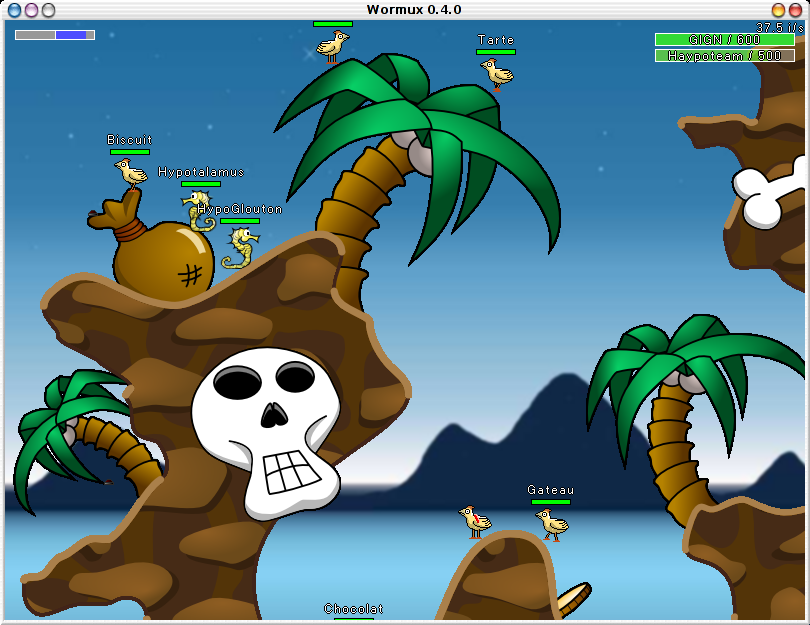The width and height of the screenshot is (810, 625).
Task: Click the frames-per-second counter
Action: tap(776, 27)
